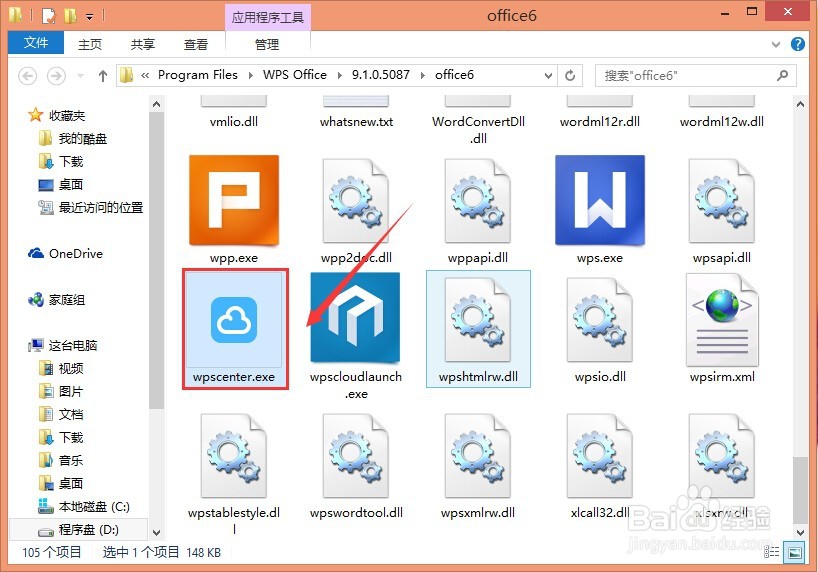Open 图片 folder under This PC
The image size is (818, 572).
(x=70, y=391)
